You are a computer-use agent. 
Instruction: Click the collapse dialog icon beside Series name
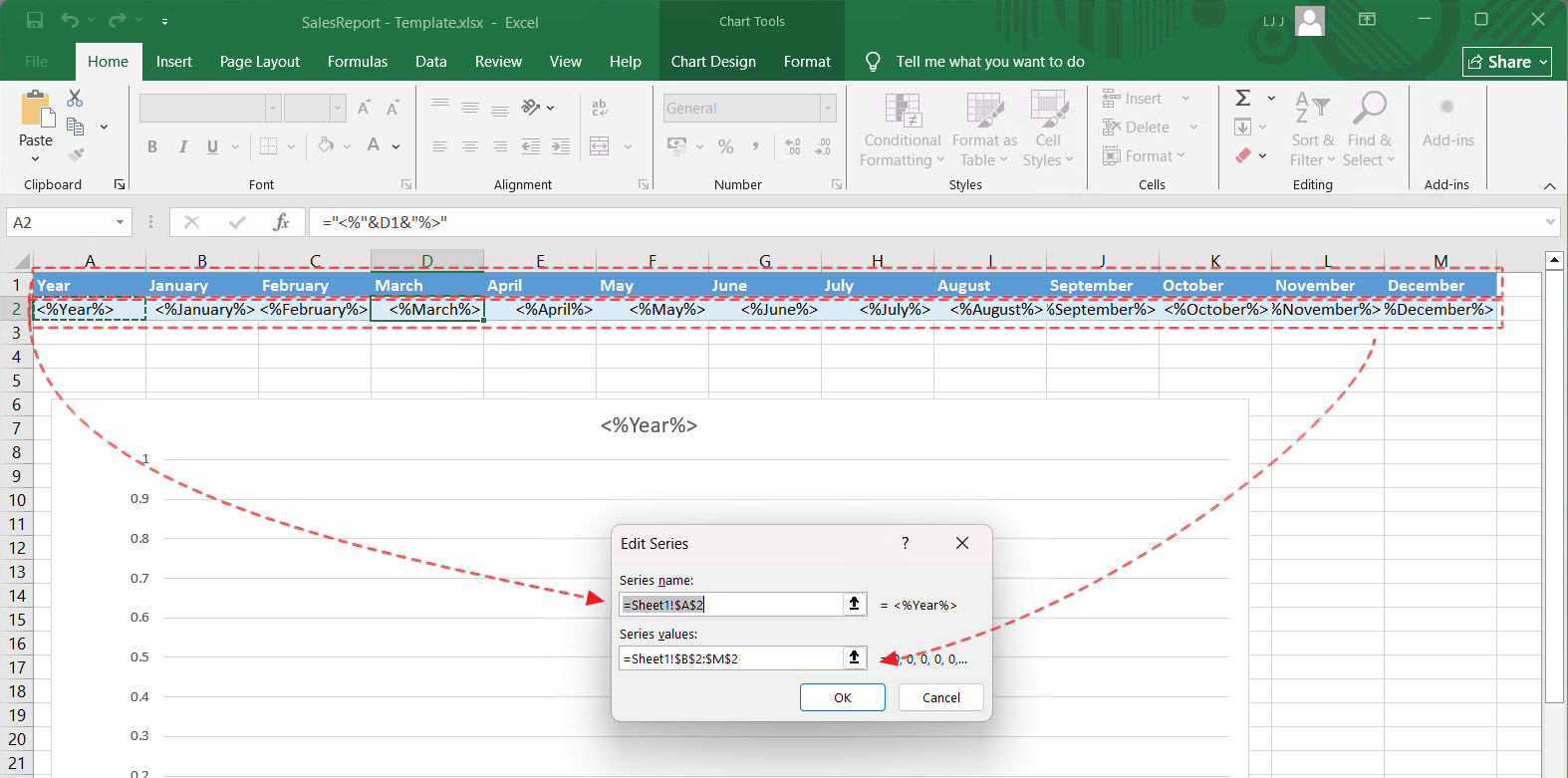pos(854,604)
